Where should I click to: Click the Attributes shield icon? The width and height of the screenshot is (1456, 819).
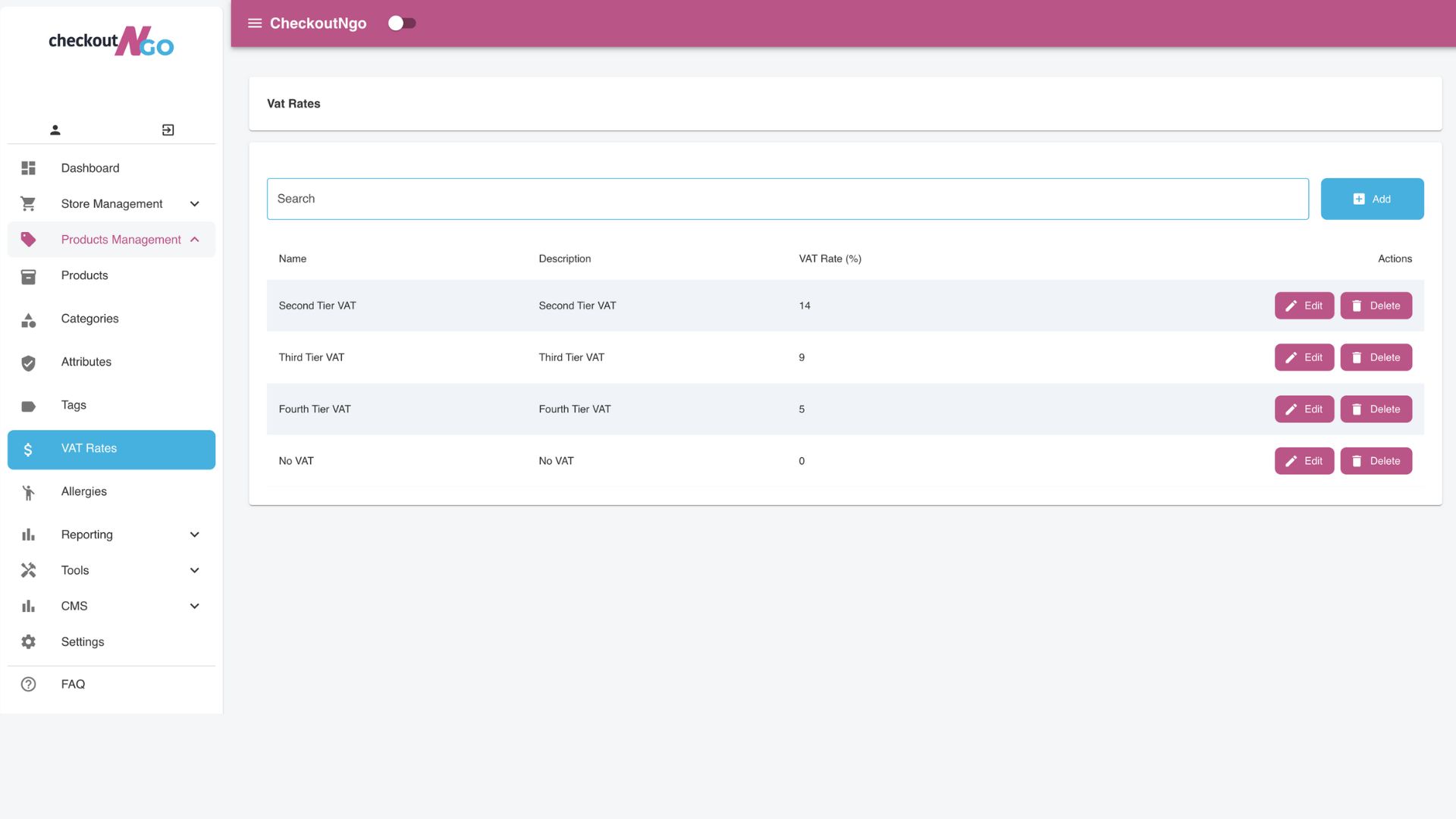(x=29, y=363)
